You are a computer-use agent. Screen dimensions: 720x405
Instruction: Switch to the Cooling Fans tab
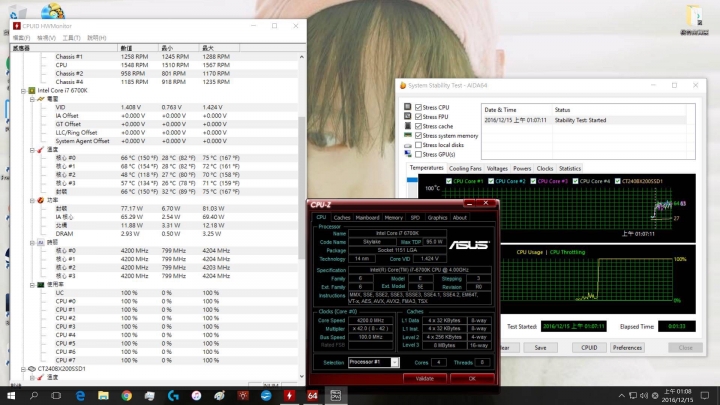[x=464, y=169]
